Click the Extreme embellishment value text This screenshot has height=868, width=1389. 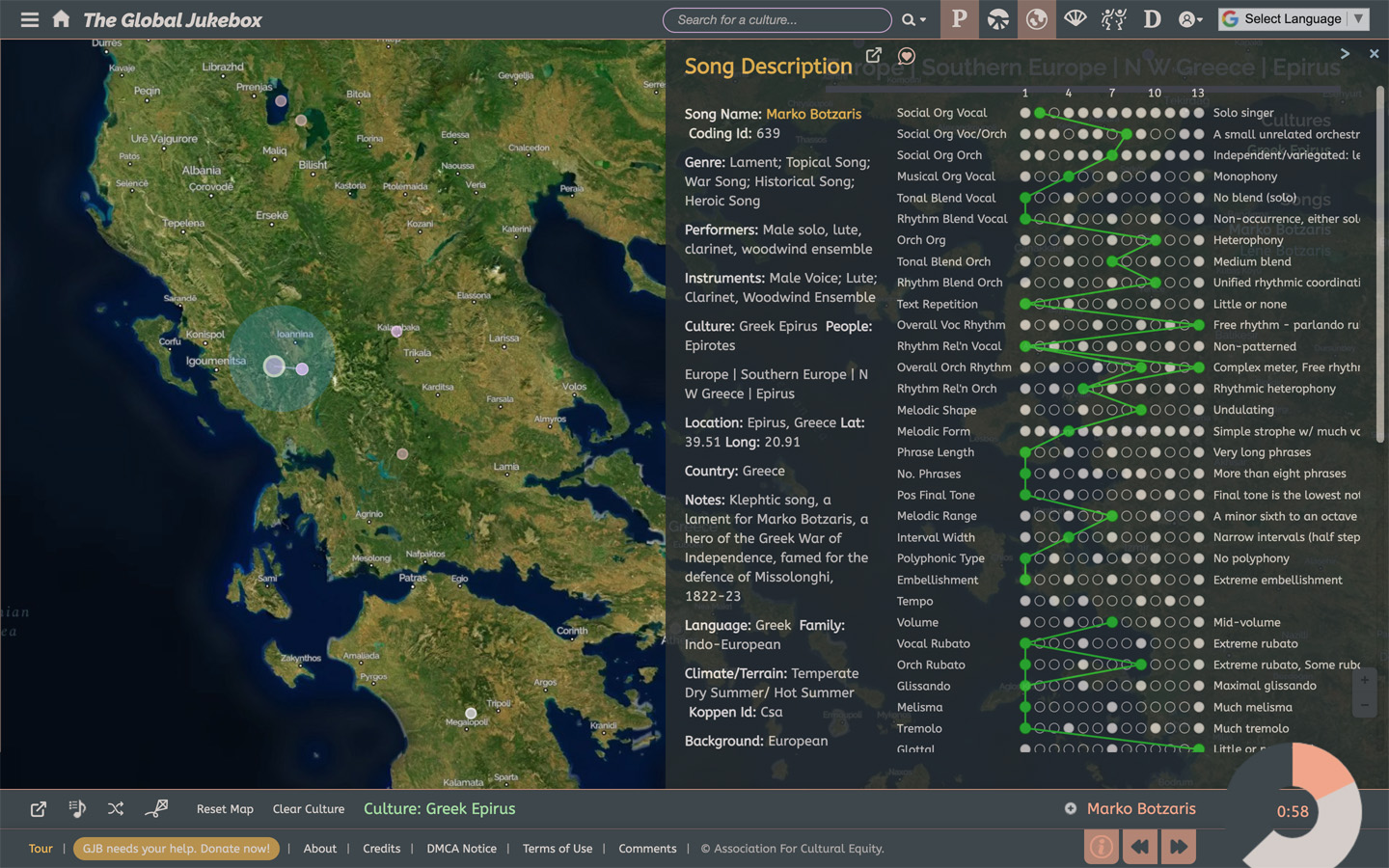pos(1277,580)
